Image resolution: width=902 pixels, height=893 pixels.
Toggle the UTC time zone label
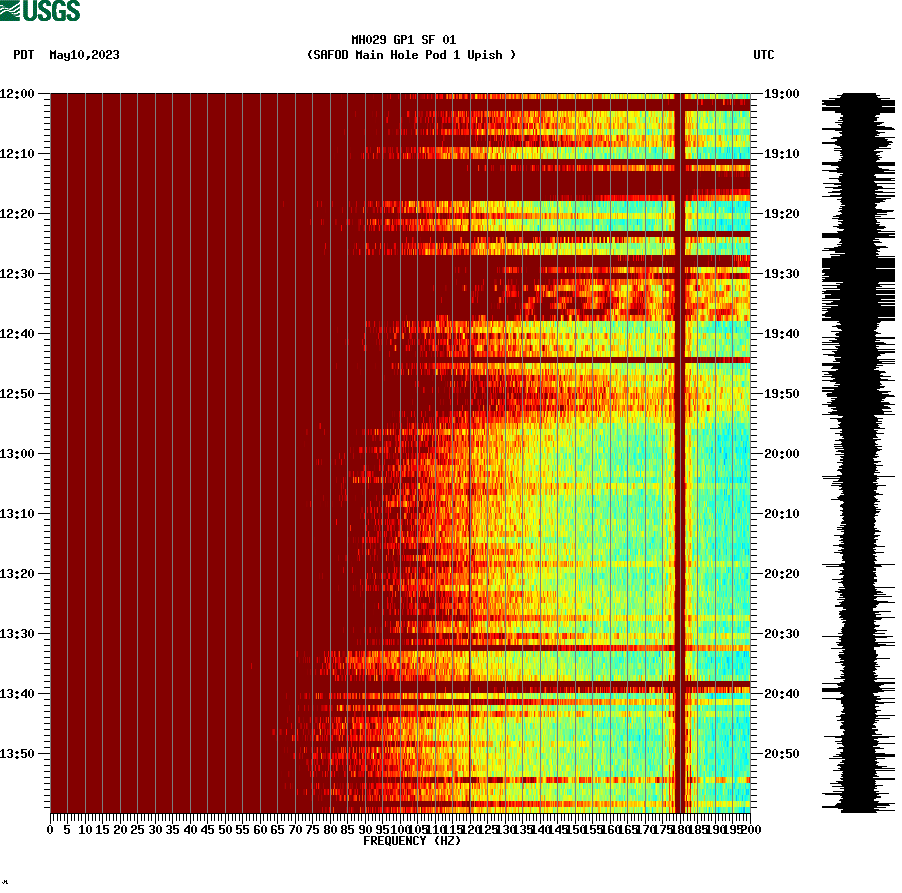coord(766,56)
